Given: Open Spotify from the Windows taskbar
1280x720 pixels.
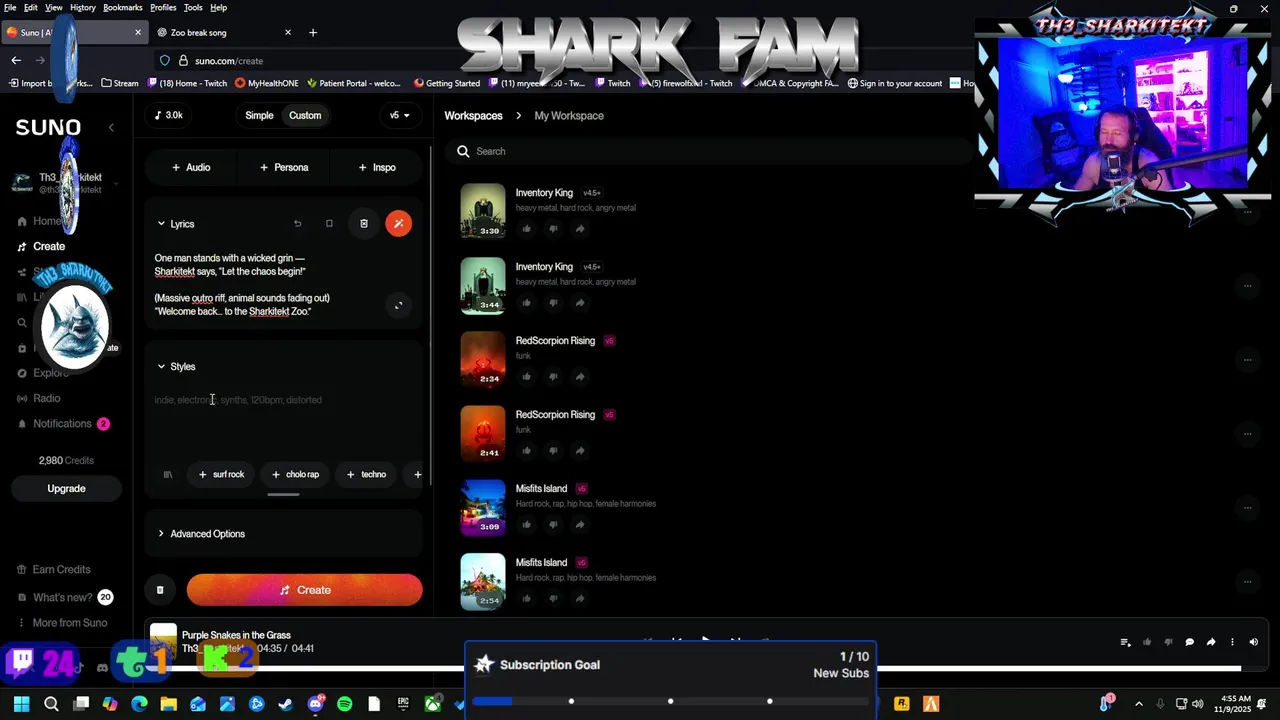Looking at the screenshot, I should (345, 704).
